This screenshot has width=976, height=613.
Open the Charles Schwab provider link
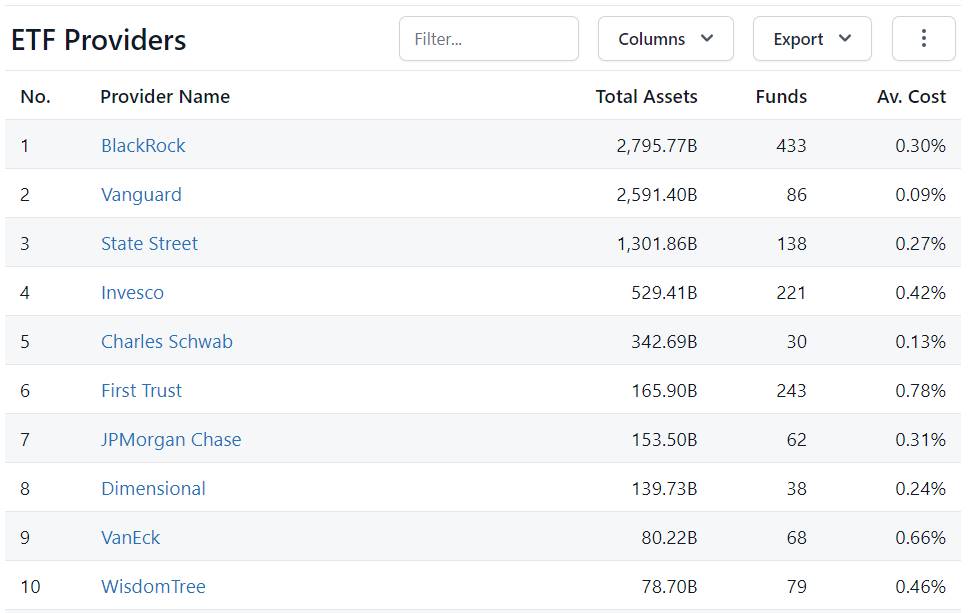[167, 342]
